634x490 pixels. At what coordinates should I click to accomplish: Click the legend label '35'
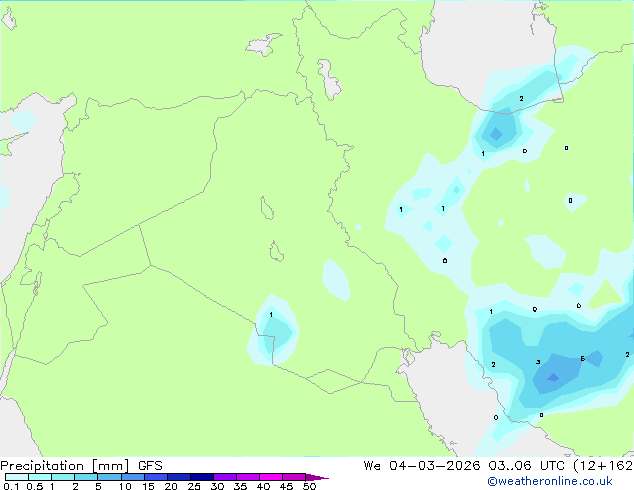240,486
